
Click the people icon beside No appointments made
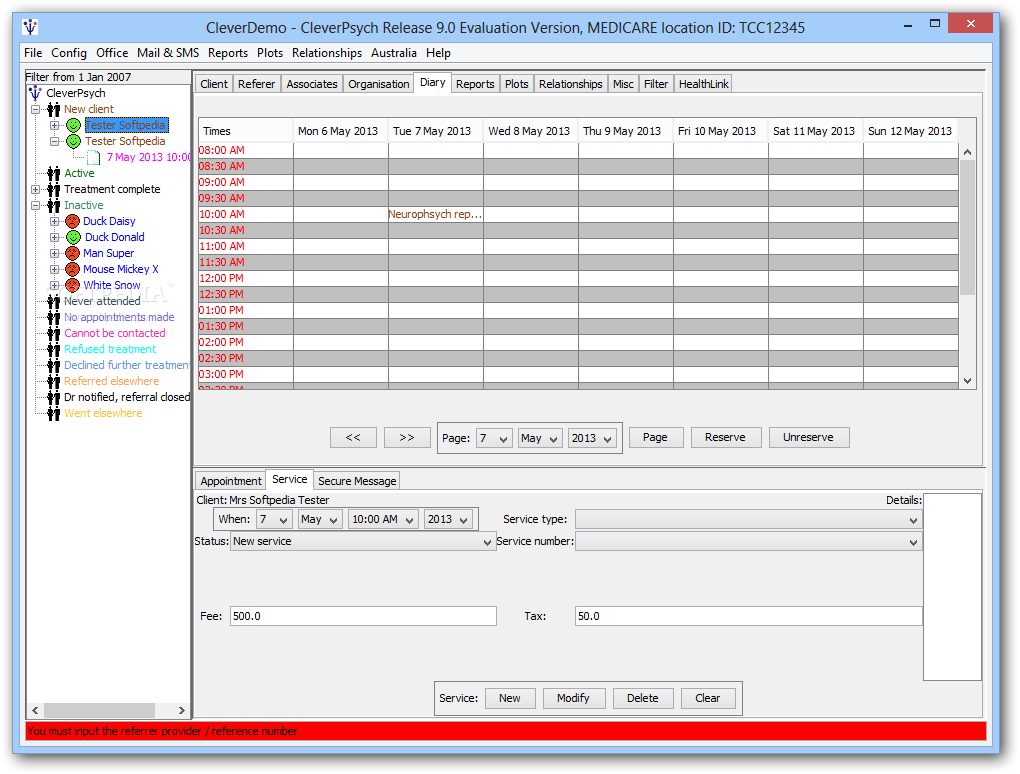click(53, 317)
